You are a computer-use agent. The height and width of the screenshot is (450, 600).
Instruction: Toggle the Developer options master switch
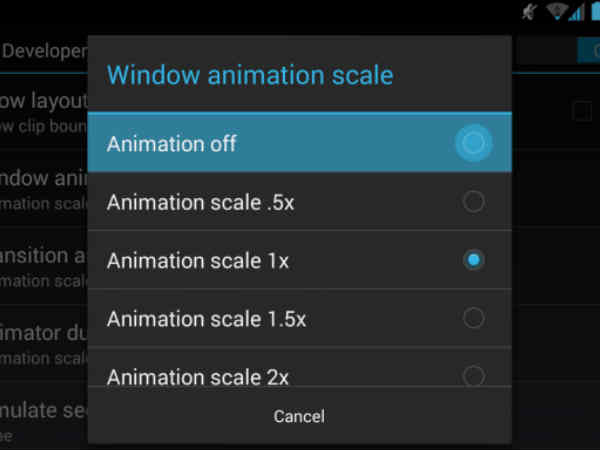pos(588,50)
